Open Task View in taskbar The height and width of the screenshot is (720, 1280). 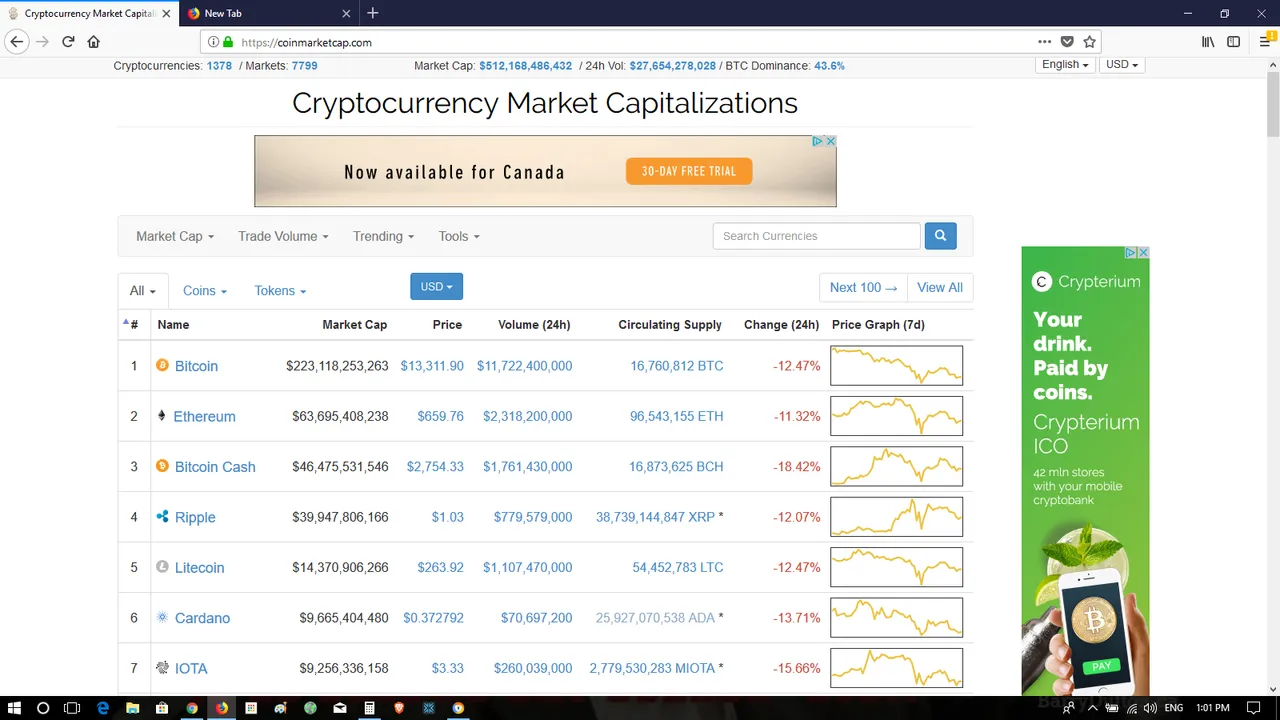pos(72,708)
